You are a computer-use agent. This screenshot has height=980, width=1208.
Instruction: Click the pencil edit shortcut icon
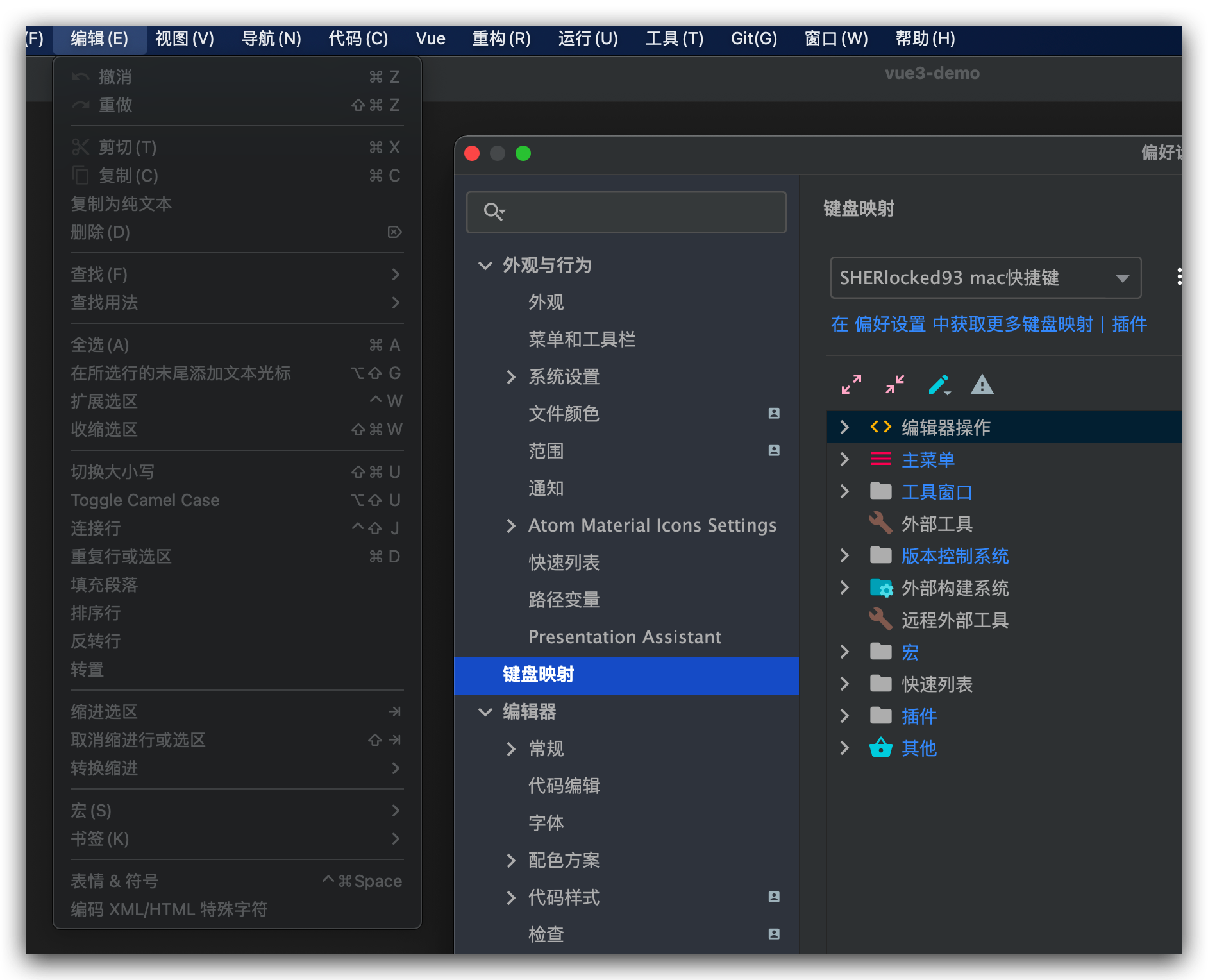(x=939, y=384)
